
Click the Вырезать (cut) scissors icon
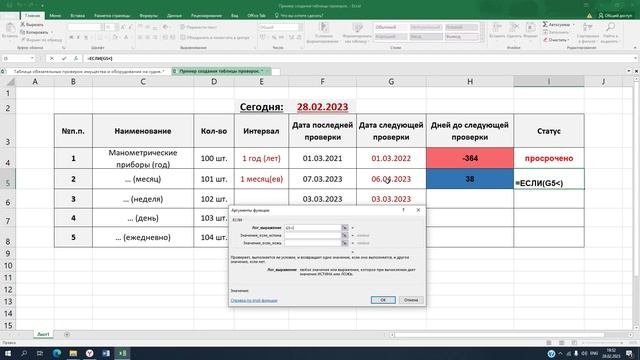point(22,24)
